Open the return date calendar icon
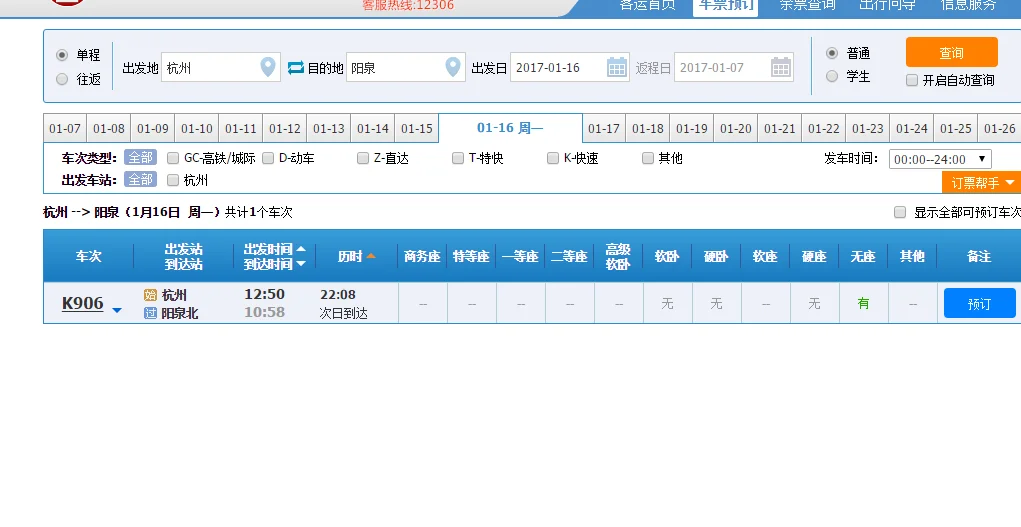The image size is (1021, 527). (781, 67)
